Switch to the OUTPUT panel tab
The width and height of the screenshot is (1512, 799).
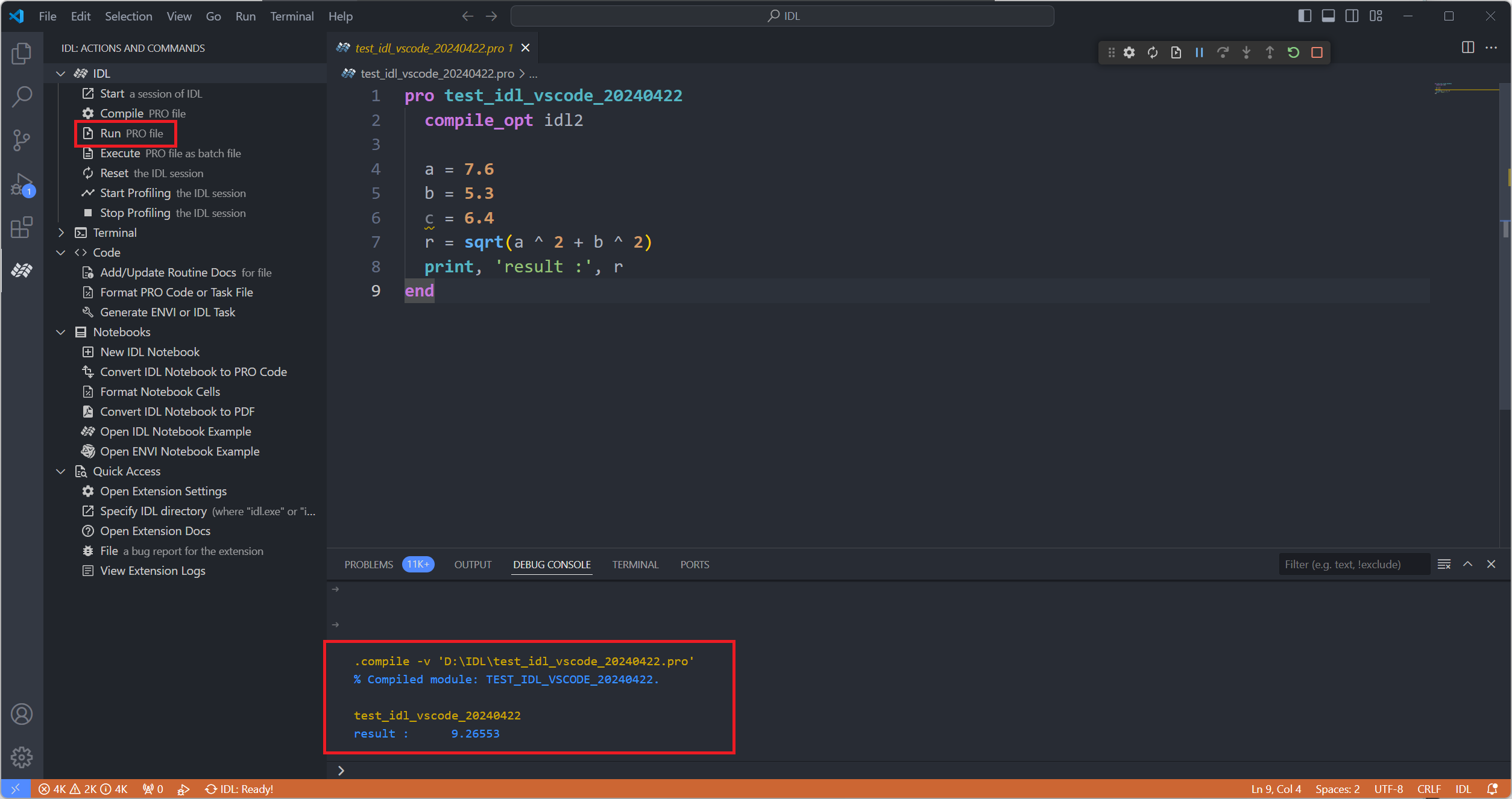(473, 565)
